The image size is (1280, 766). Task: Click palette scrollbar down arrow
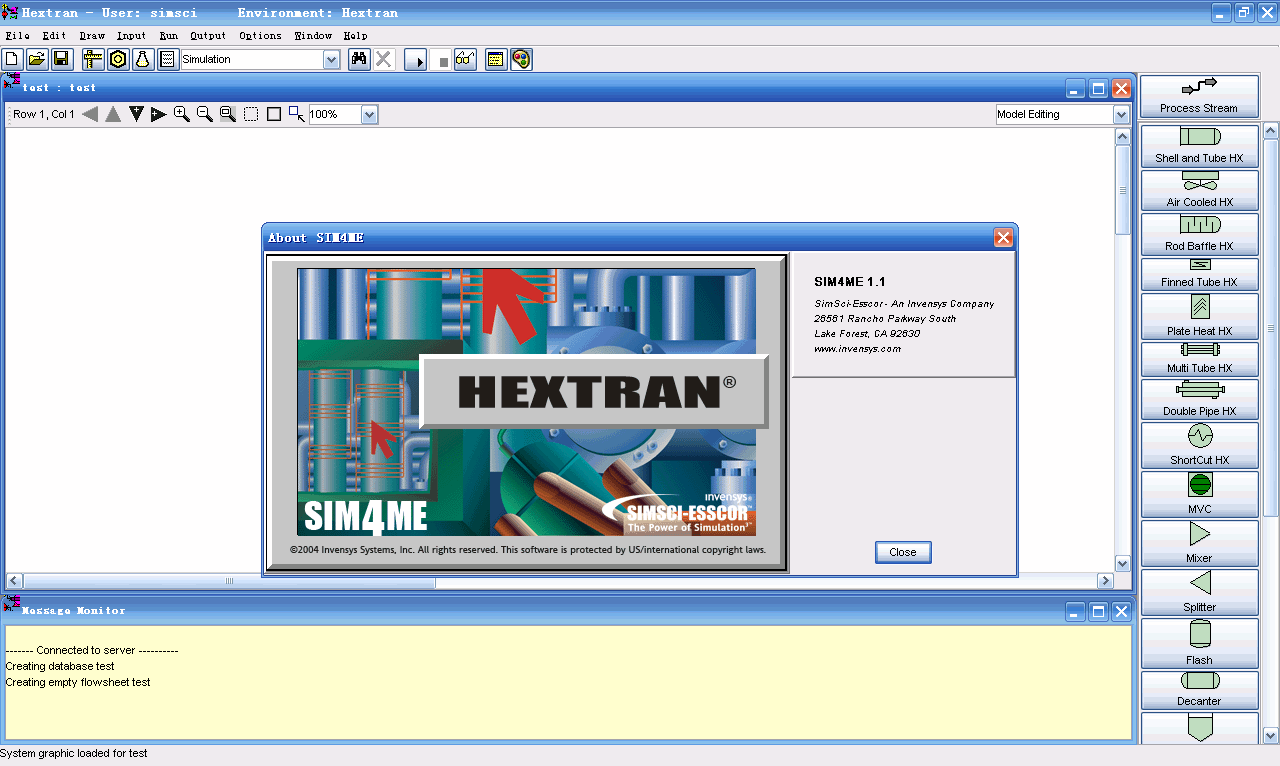1271,735
